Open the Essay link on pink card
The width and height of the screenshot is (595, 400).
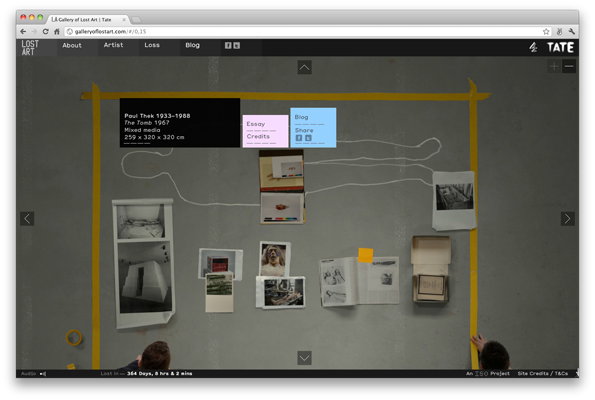point(256,124)
